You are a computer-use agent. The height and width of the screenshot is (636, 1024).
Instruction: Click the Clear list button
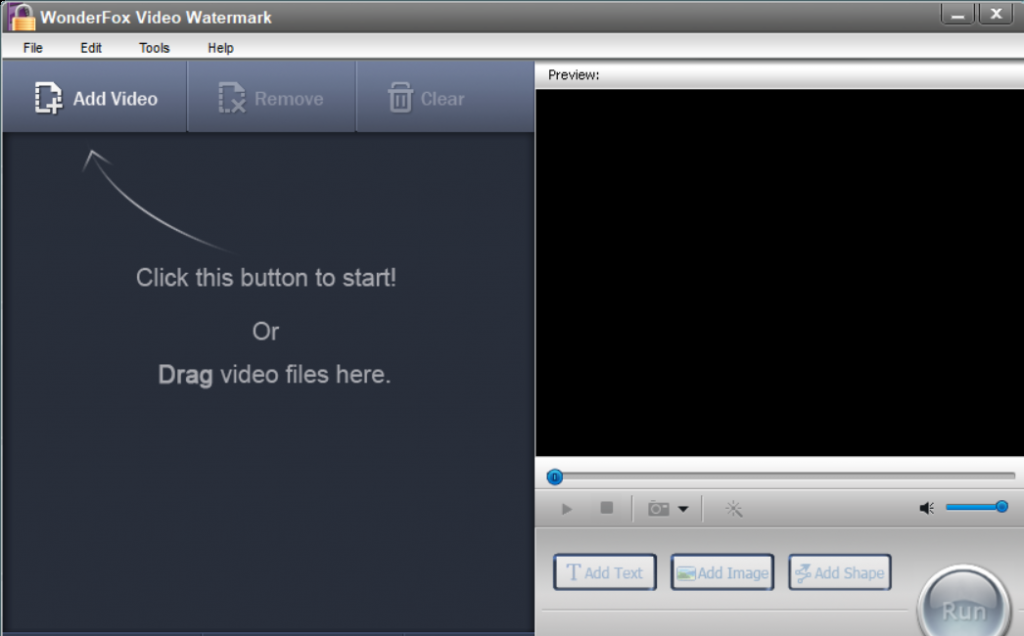[x=445, y=98]
